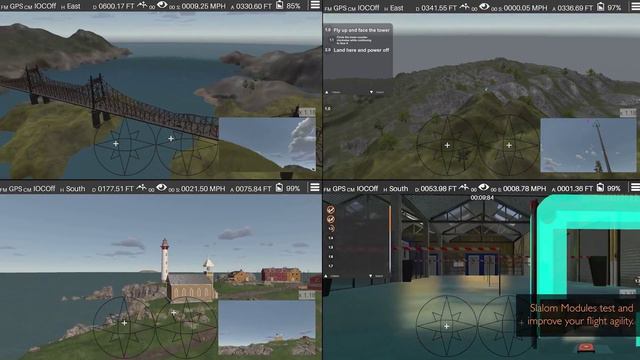Screen dimensions: 640x360
Task: Open the camera preview thumbnail in lighthouse view
Action: coord(267,327)
